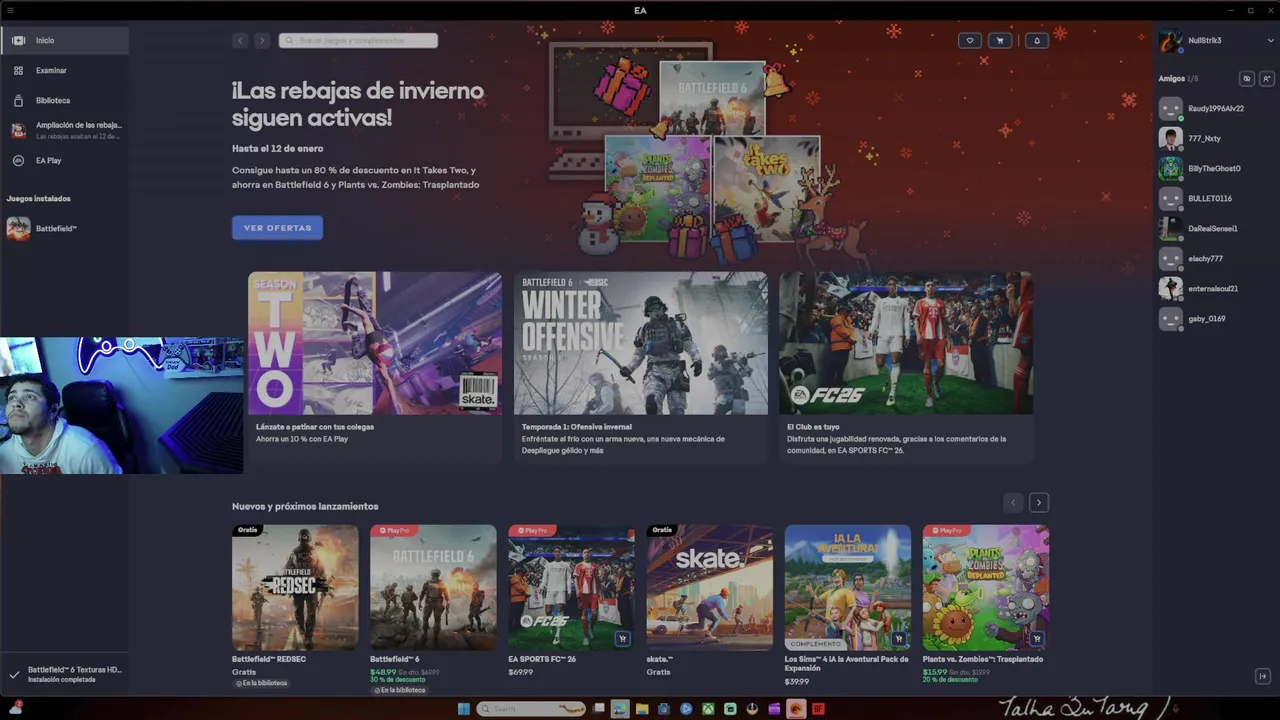Open the Winter Offensive promo card
1280x720 pixels.
coord(641,367)
